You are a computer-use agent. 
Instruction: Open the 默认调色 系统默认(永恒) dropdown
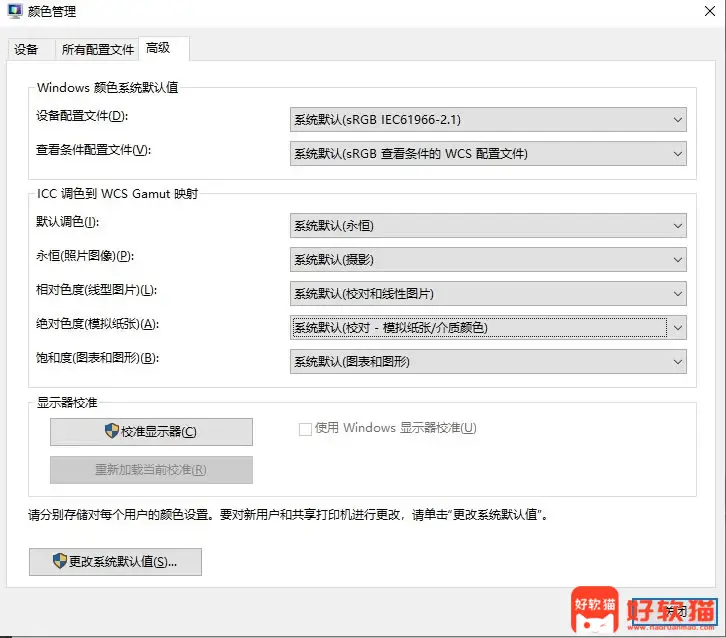pos(488,225)
